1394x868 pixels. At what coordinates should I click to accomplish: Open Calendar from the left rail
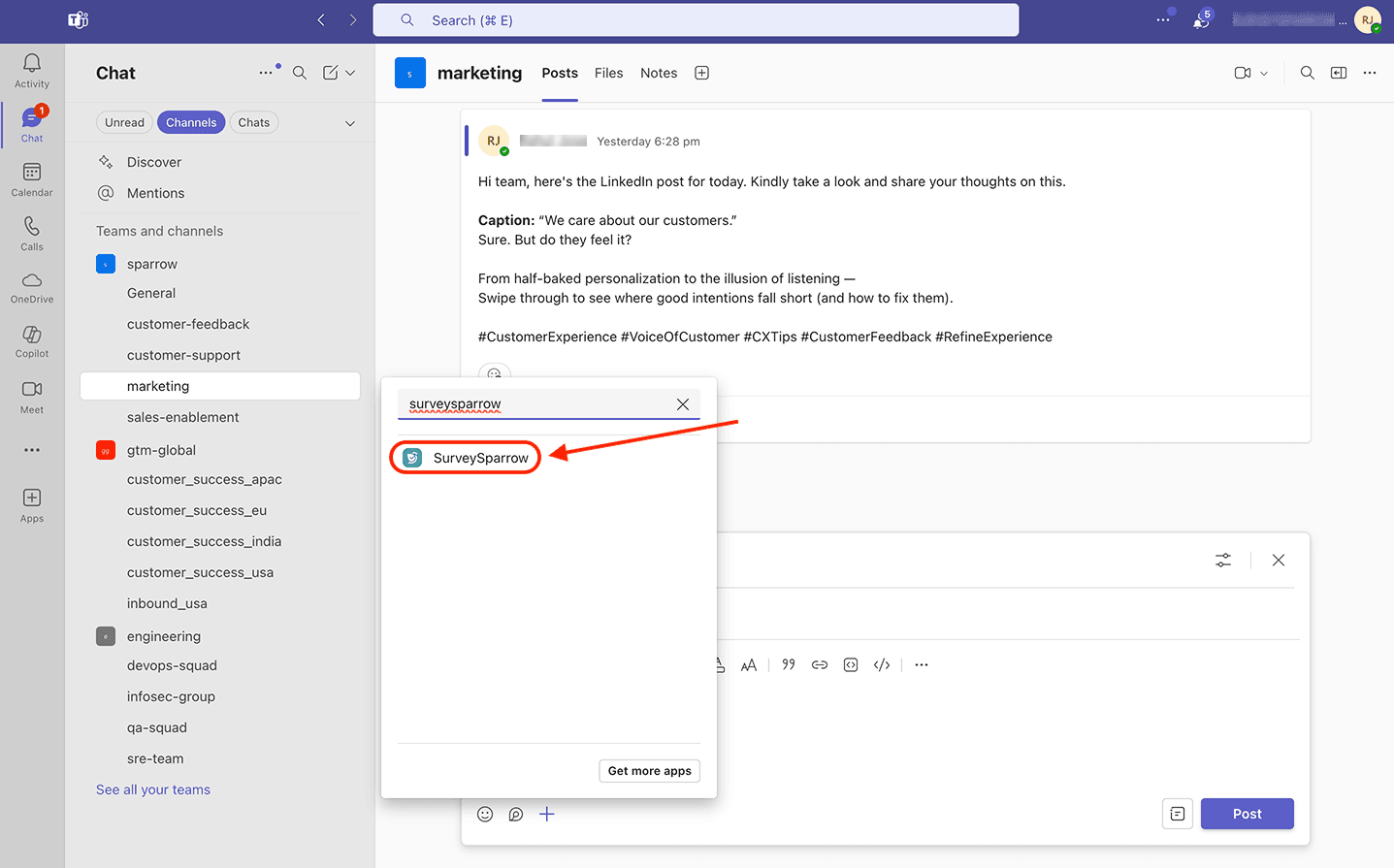[x=32, y=179]
